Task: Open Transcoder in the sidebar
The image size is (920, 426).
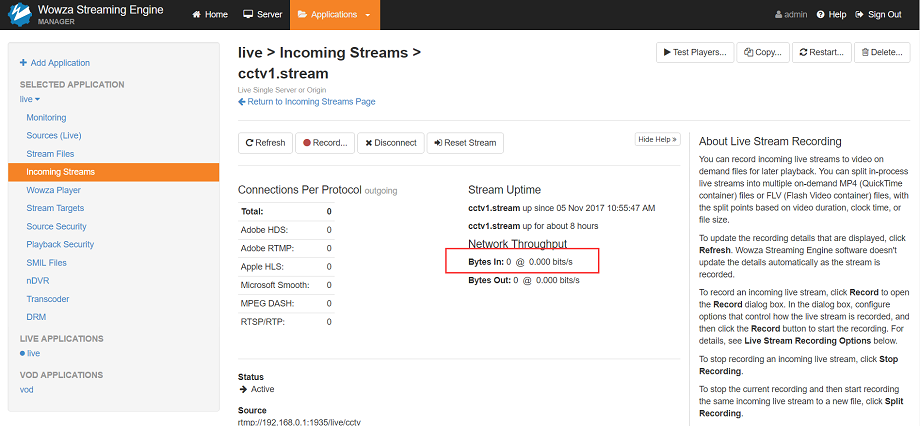Action: click(x=48, y=299)
